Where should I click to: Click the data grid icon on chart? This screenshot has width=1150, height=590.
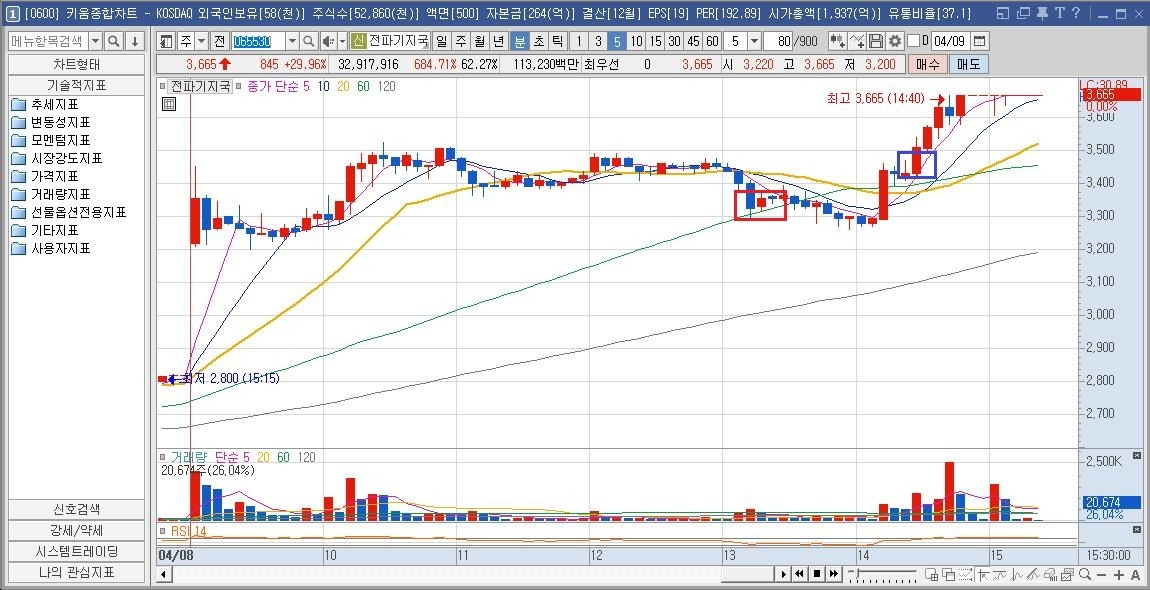tap(169, 104)
